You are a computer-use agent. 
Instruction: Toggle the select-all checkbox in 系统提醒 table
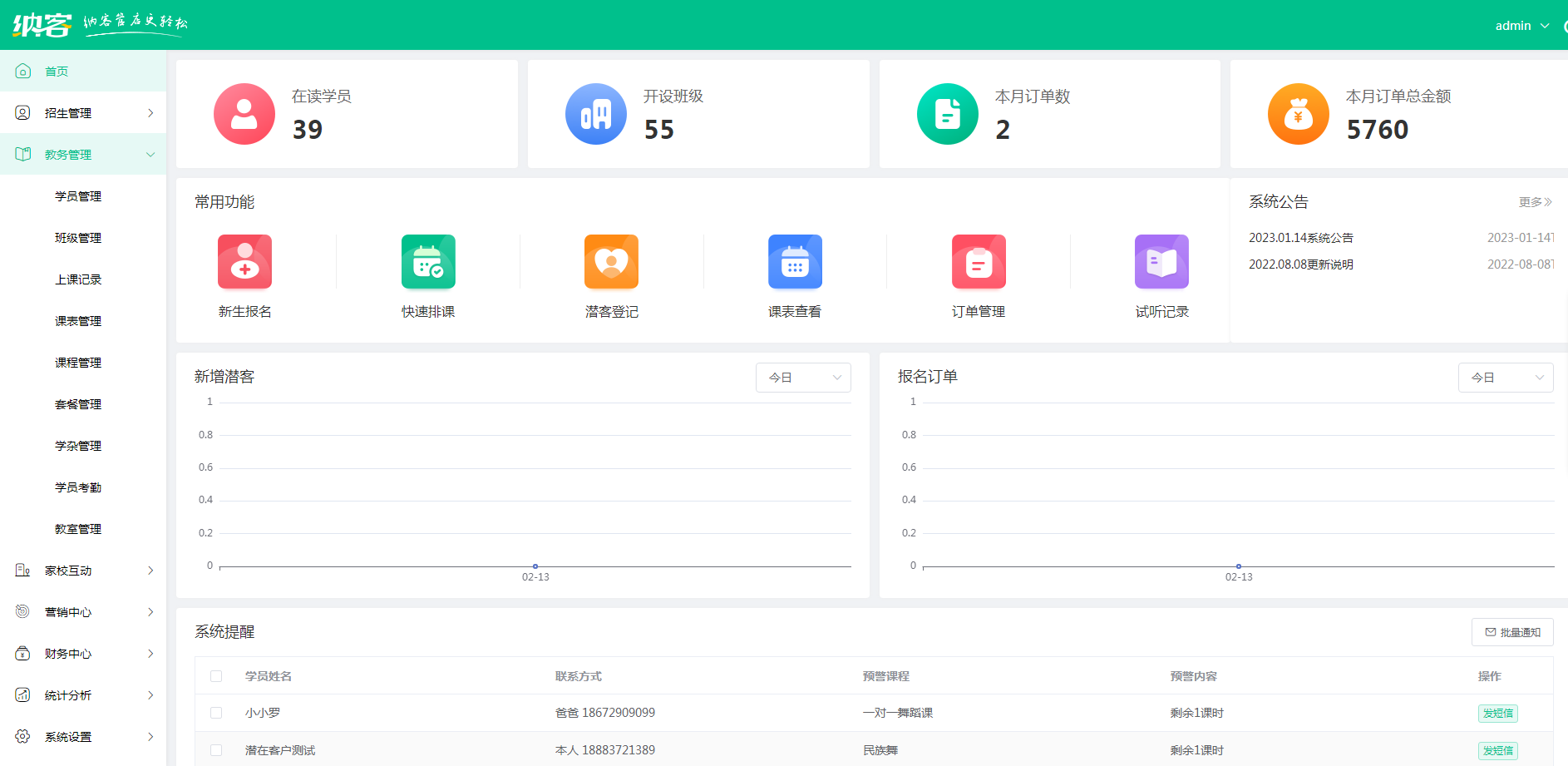tap(216, 676)
